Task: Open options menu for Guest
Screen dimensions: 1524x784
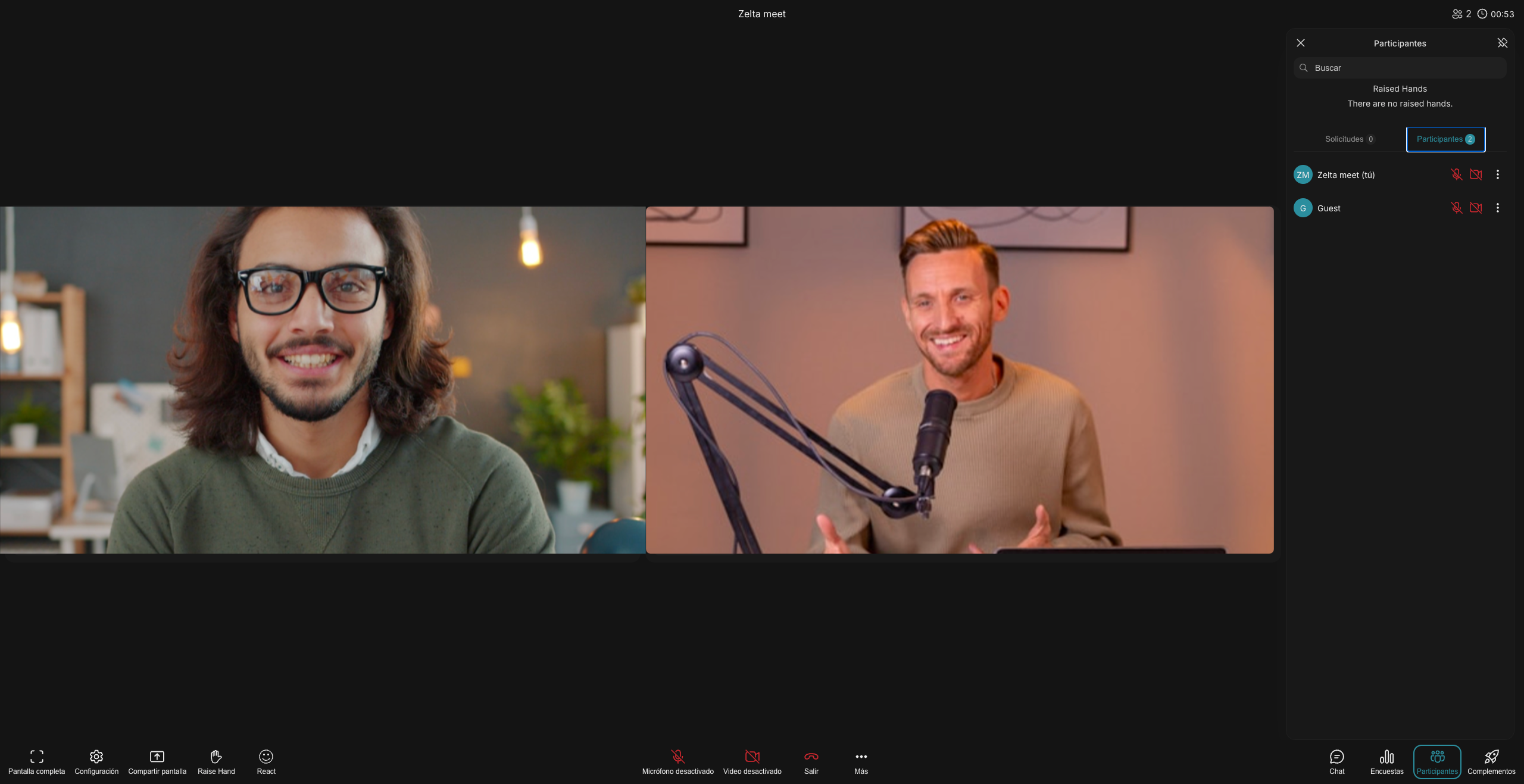Action: (1498, 208)
